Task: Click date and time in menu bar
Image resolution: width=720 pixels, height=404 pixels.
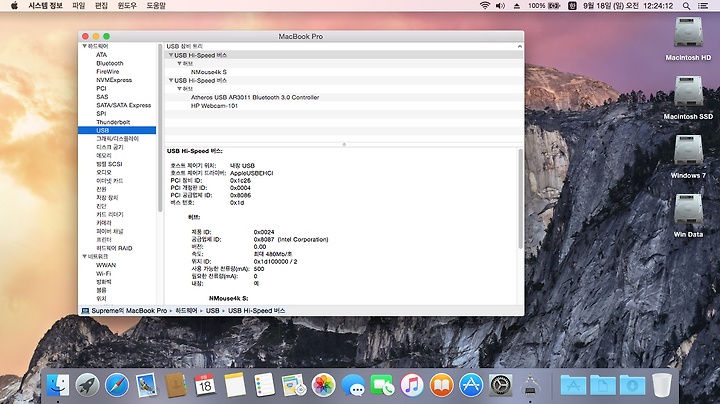Action: pos(628,6)
